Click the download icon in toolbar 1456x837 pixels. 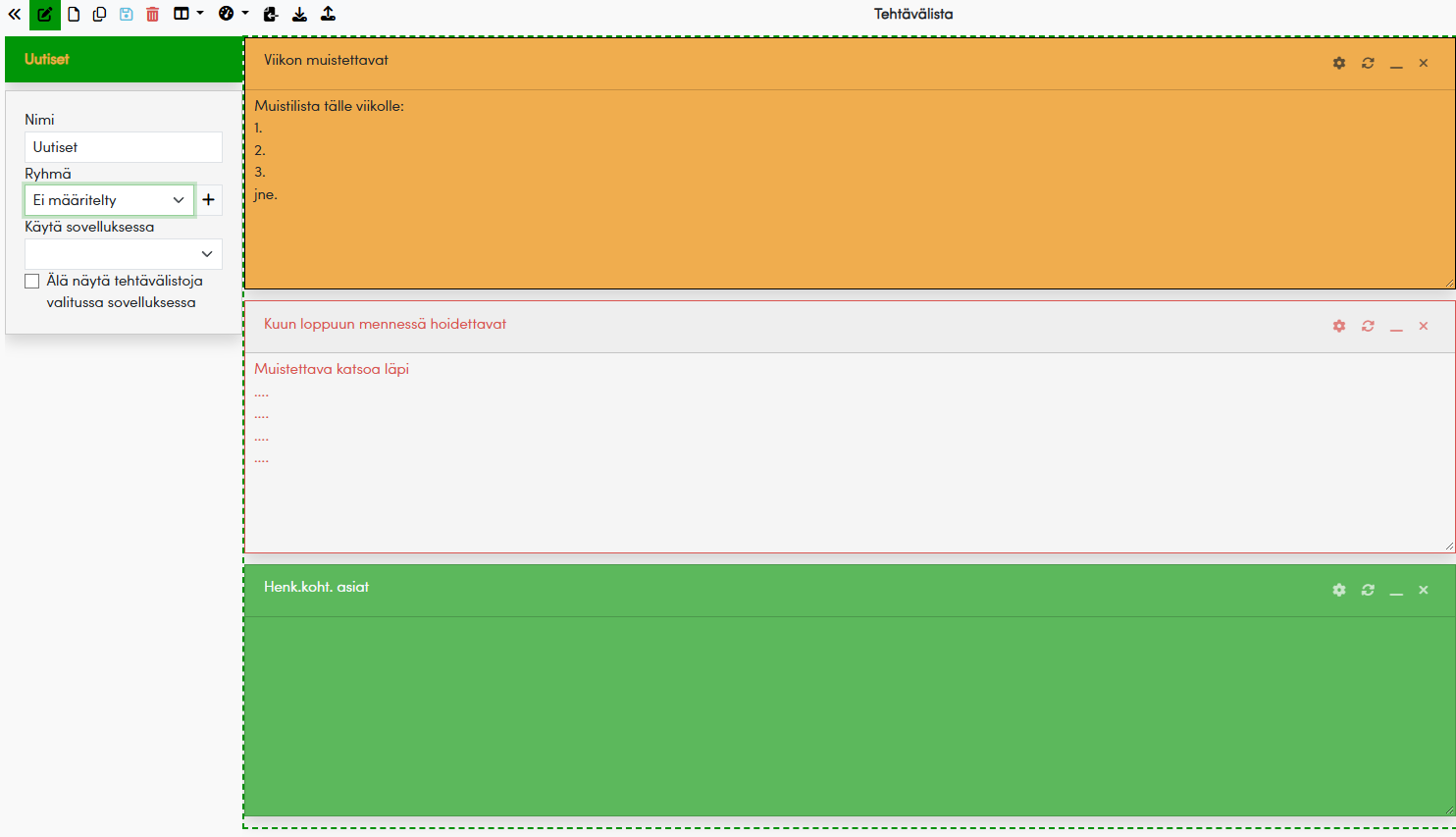click(299, 15)
